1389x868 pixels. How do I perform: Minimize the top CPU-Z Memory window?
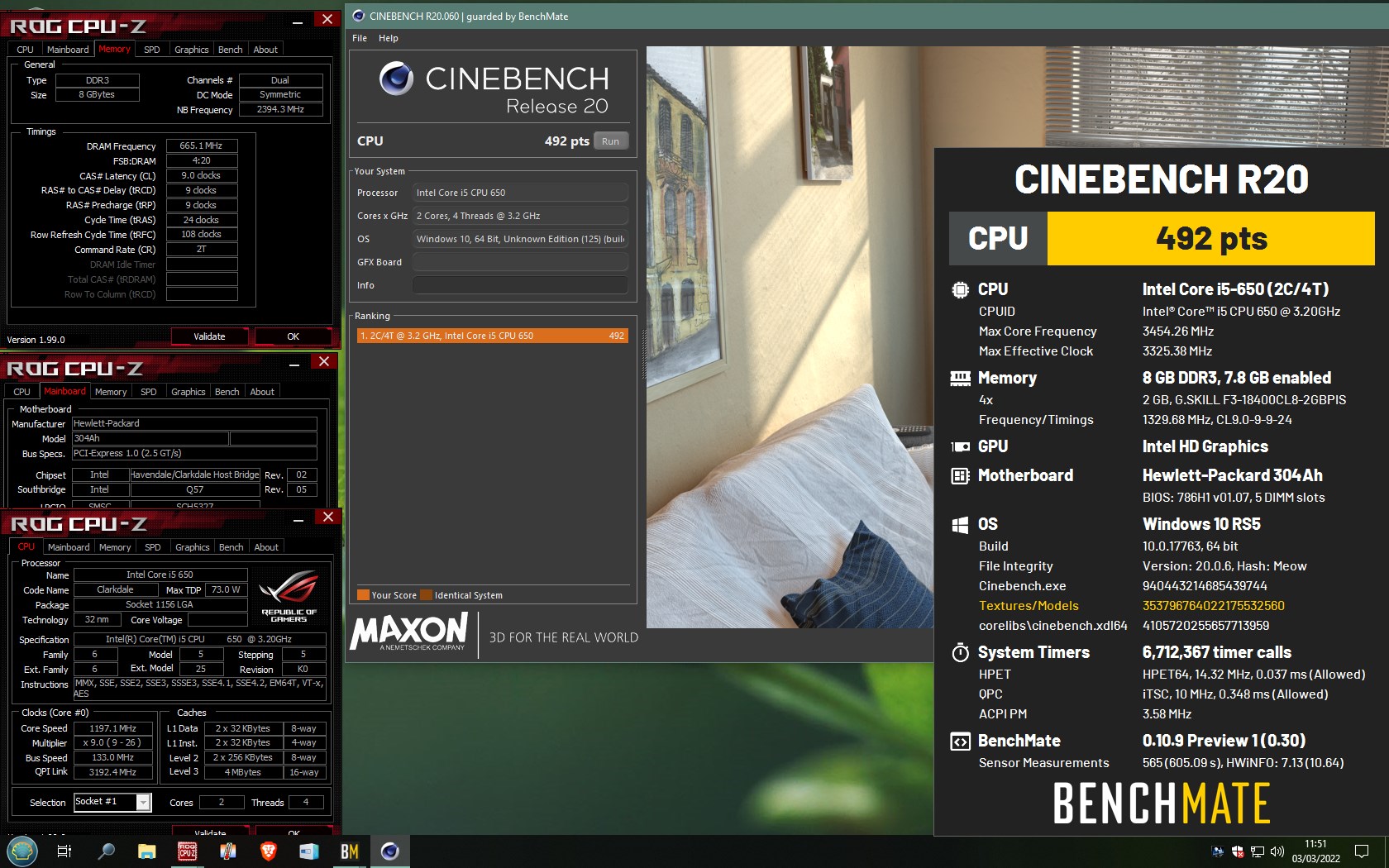[298, 20]
